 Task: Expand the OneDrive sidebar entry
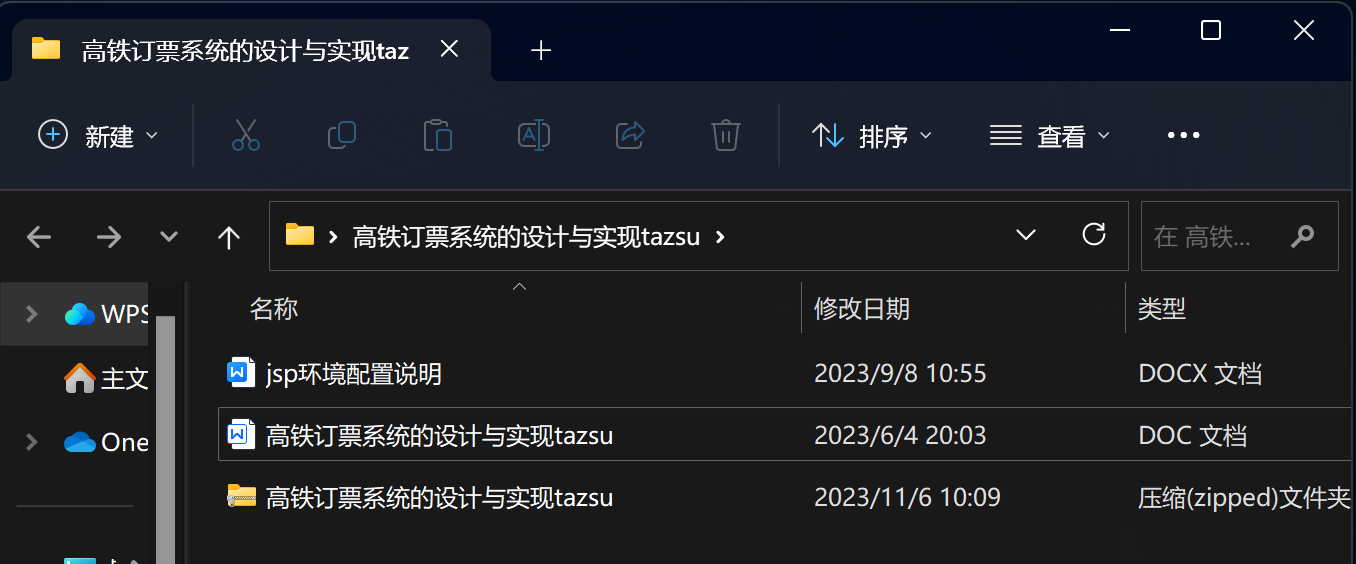pos(32,441)
